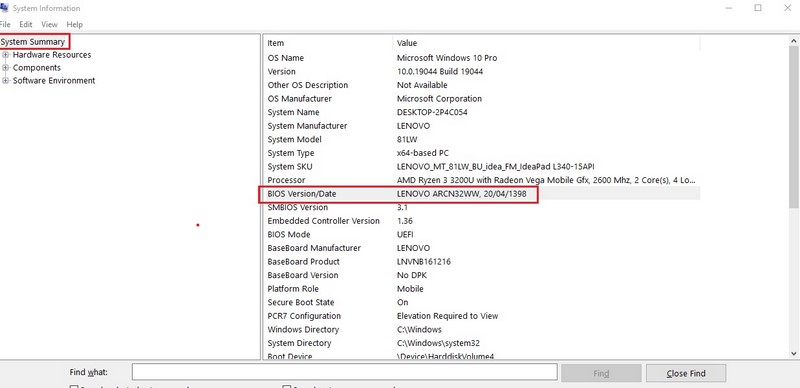Select the Version row label
The width and height of the screenshot is (800, 388).
[282, 71]
